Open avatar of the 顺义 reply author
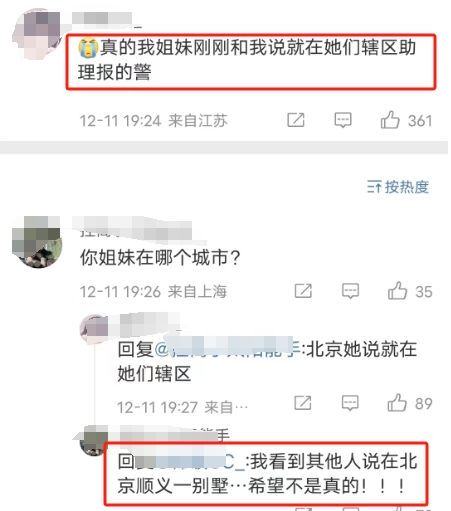The image size is (451, 511). (94, 441)
